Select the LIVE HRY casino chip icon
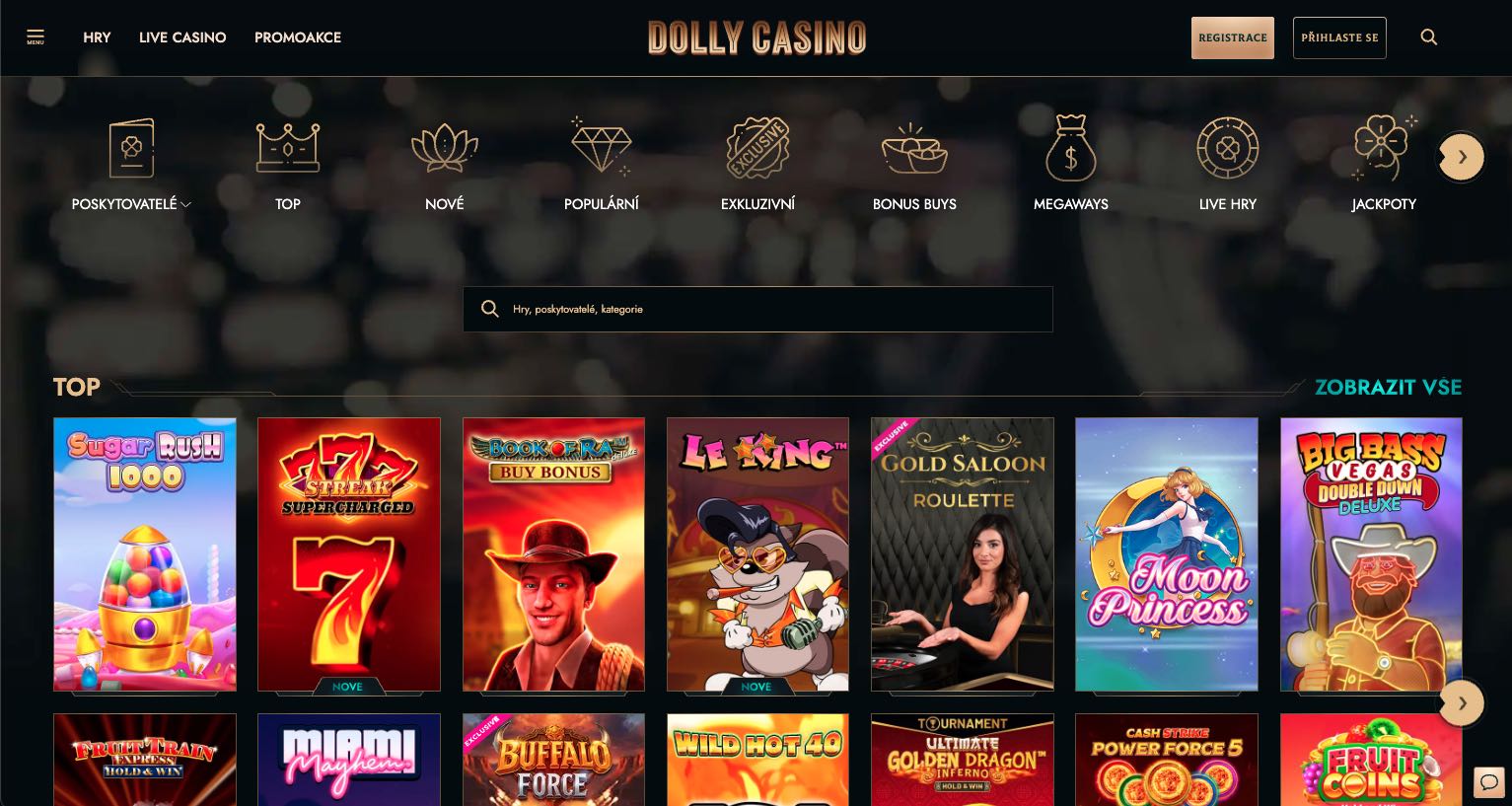 1228,148
